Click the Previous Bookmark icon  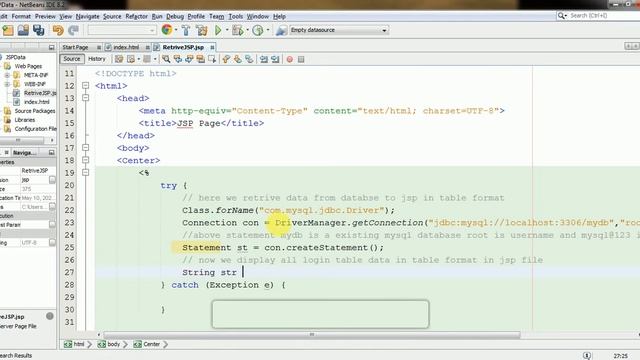point(226,59)
